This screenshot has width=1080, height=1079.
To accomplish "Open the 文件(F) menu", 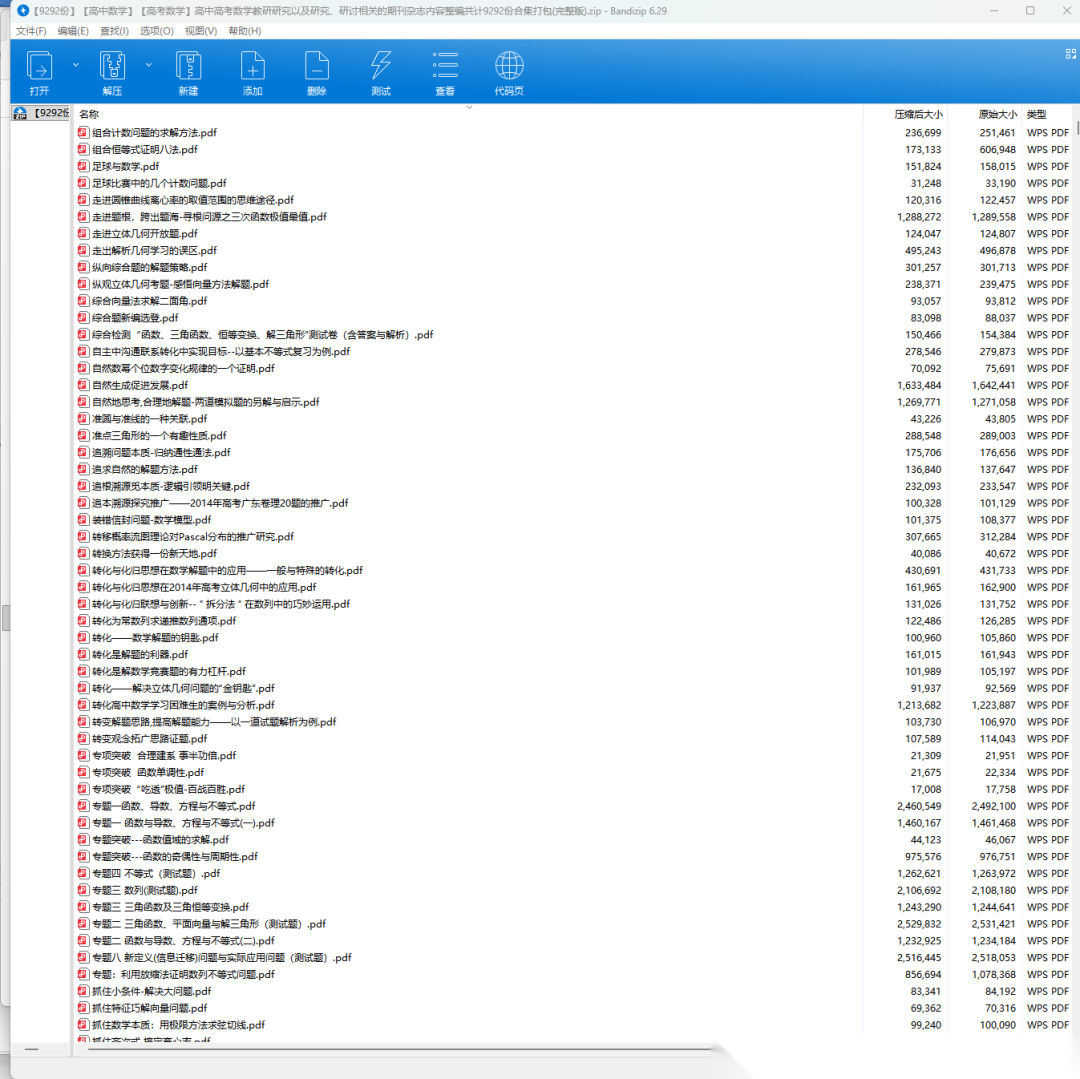I will [32, 31].
